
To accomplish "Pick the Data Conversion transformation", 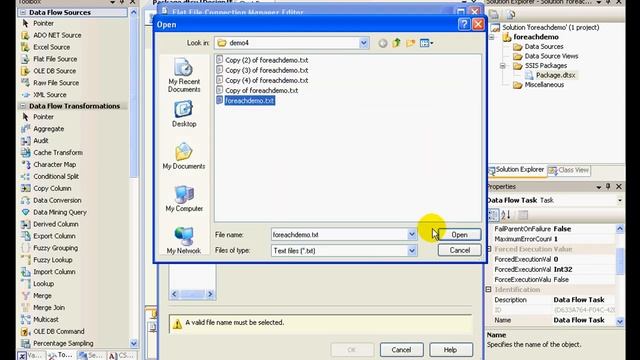I will [57, 200].
